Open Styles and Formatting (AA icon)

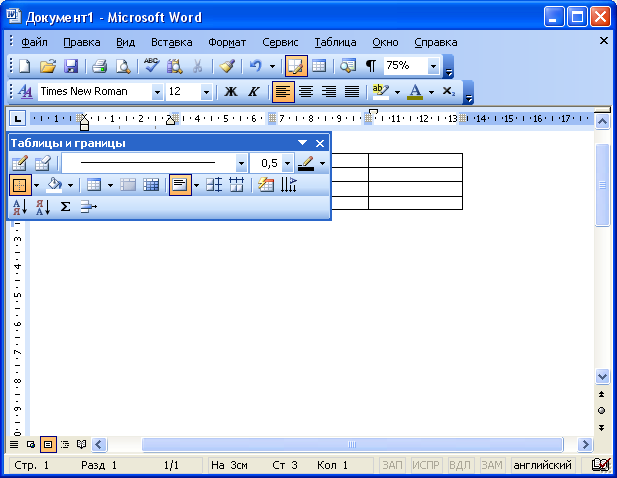26,92
